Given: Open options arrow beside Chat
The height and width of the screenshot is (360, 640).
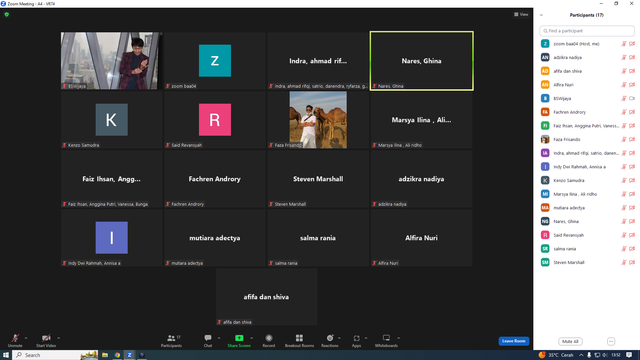Looking at the screenshot, I should [x=219, y=338].
